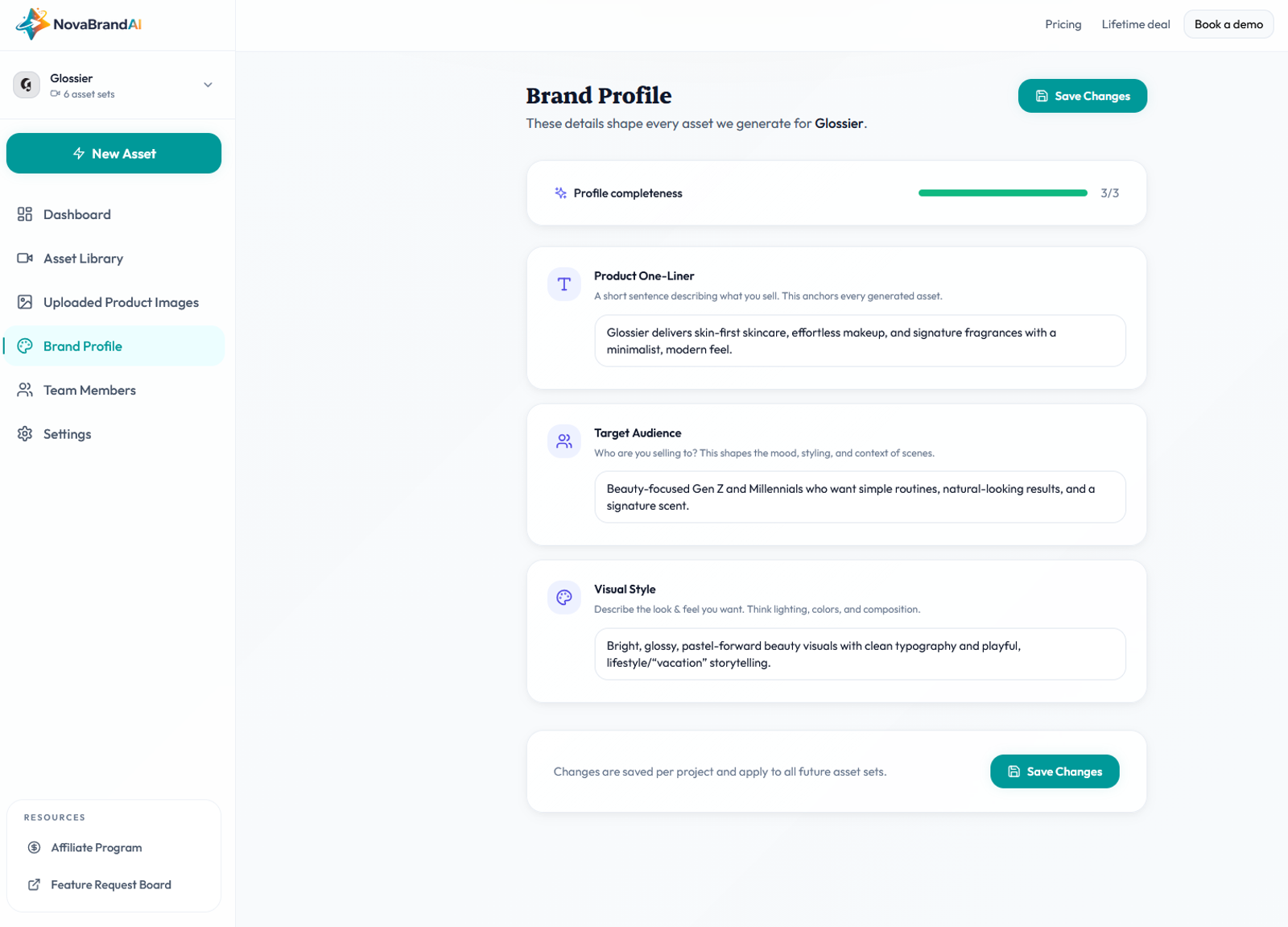The height and width of the screenshot is (927, 1288).
Task: Open the Pricing page
Action: 1063,24
